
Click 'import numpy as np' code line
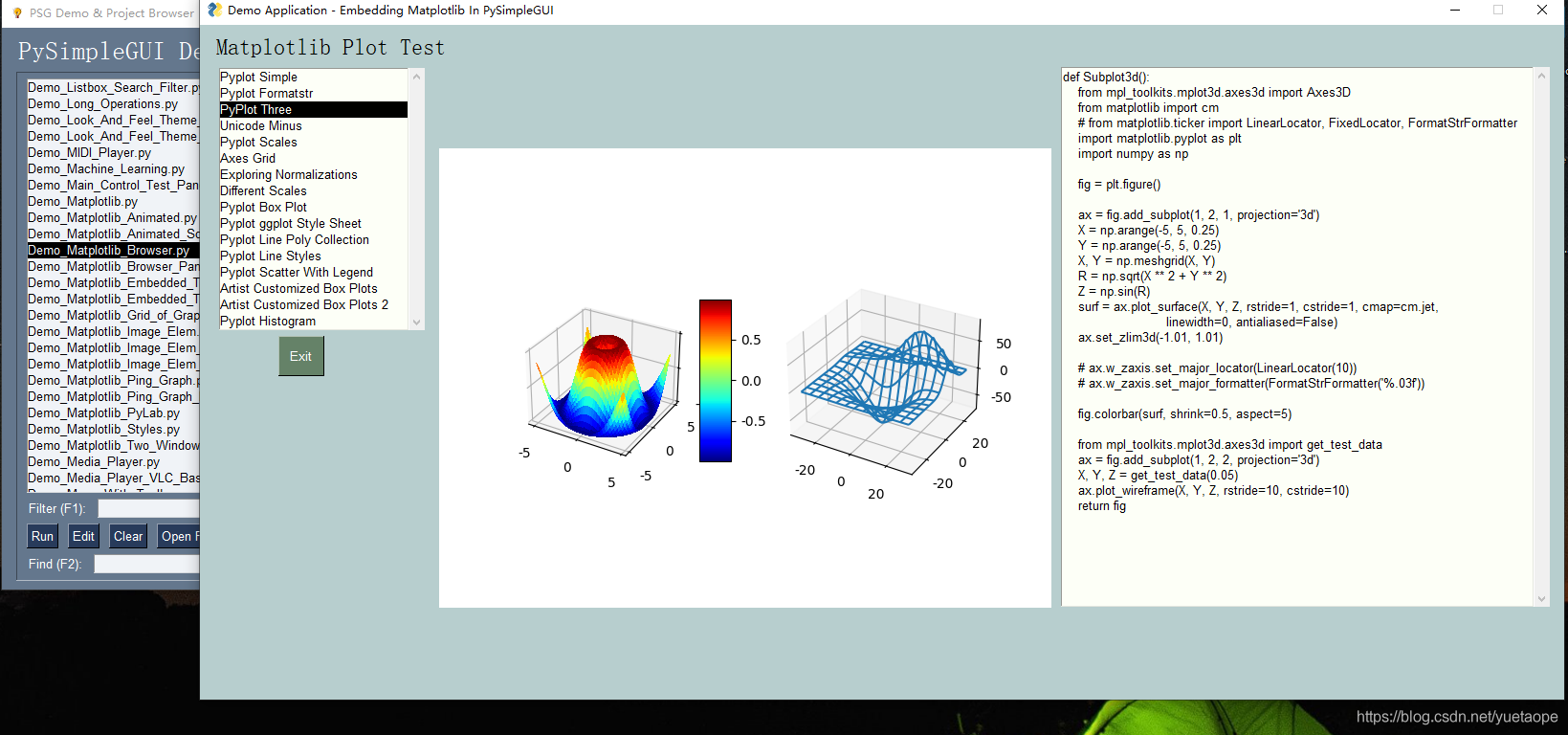1134,153
